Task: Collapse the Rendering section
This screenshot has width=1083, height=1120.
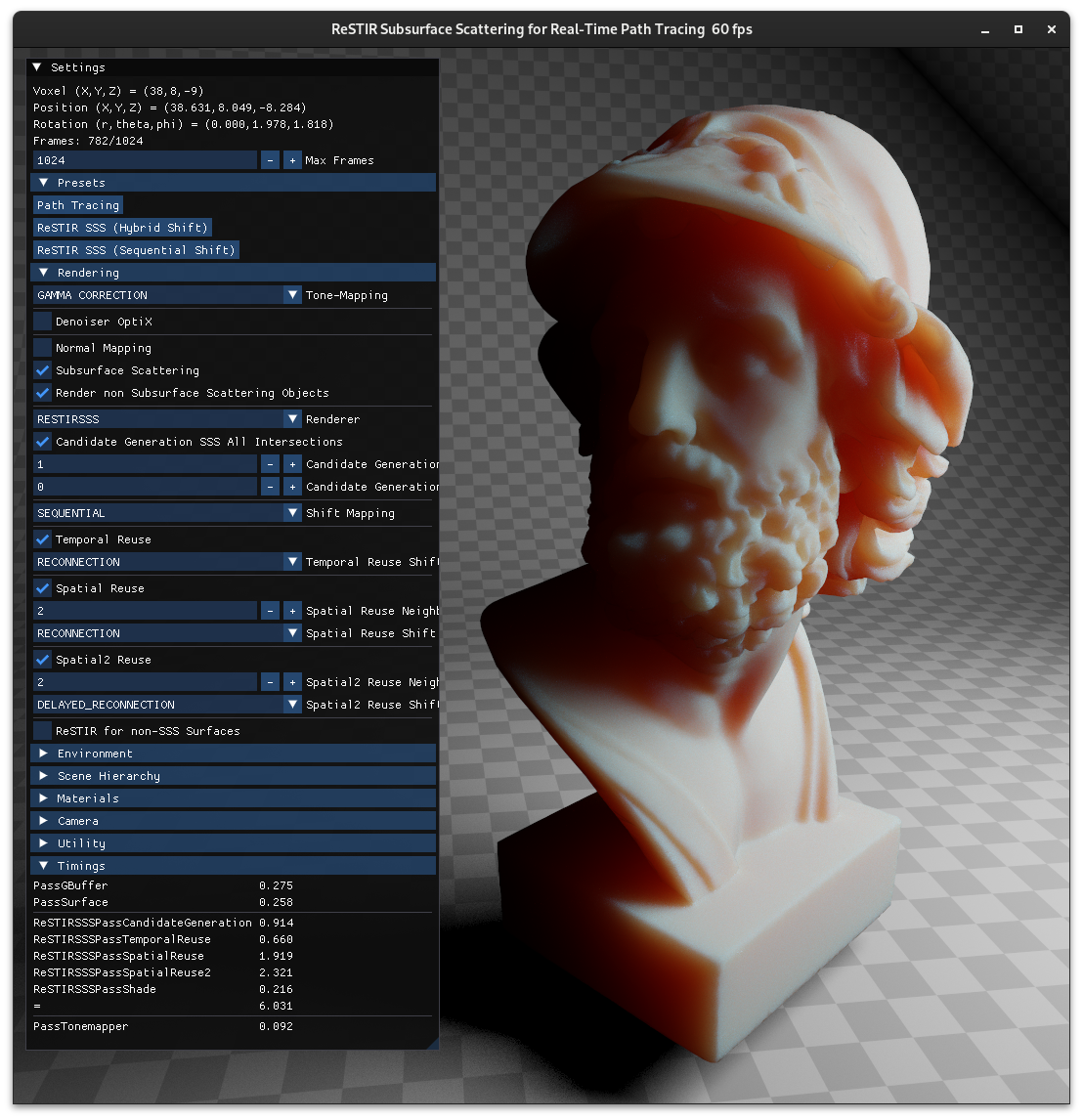Action: click(233, 273)
